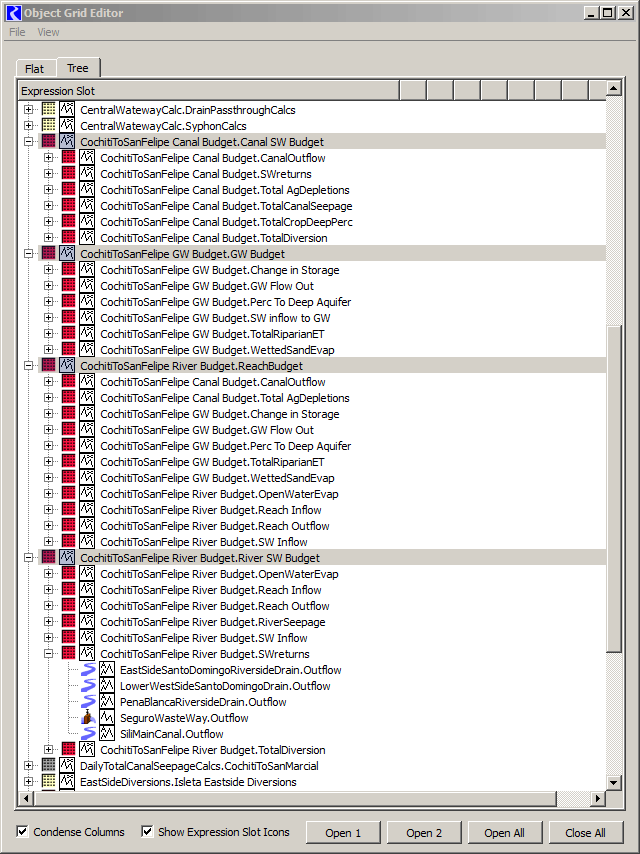Collapse the Canal Budget.Canal SW Budget node

tap(28, 142)
